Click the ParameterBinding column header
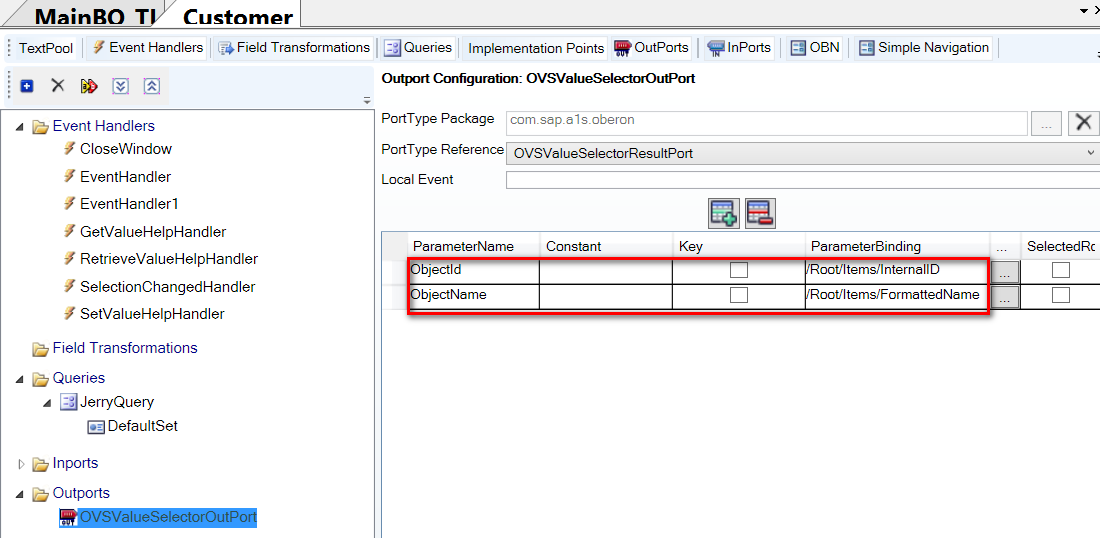1100x538 pixels. pyautogui.click(x=897, y=246)
